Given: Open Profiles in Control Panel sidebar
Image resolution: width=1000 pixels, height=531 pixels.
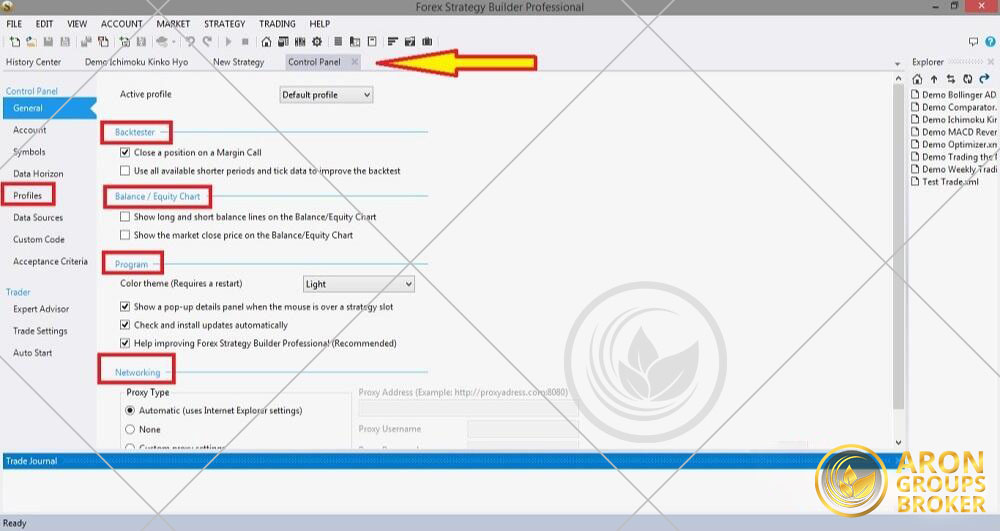Looking at the screenshot, I should tap(27, 196).
